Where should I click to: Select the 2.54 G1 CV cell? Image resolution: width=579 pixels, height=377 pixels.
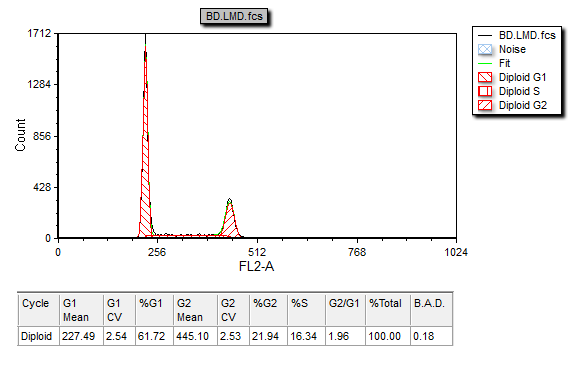[119, 336]
